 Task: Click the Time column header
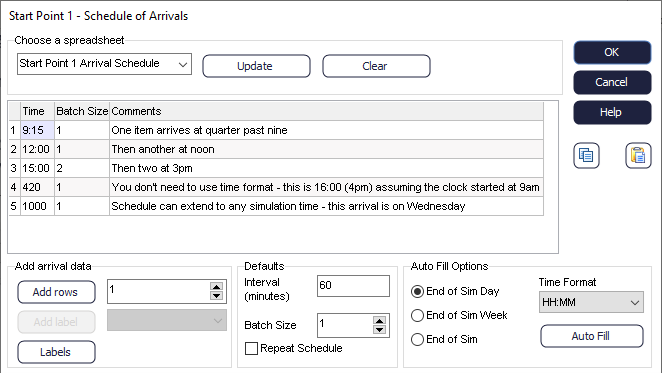37,111
